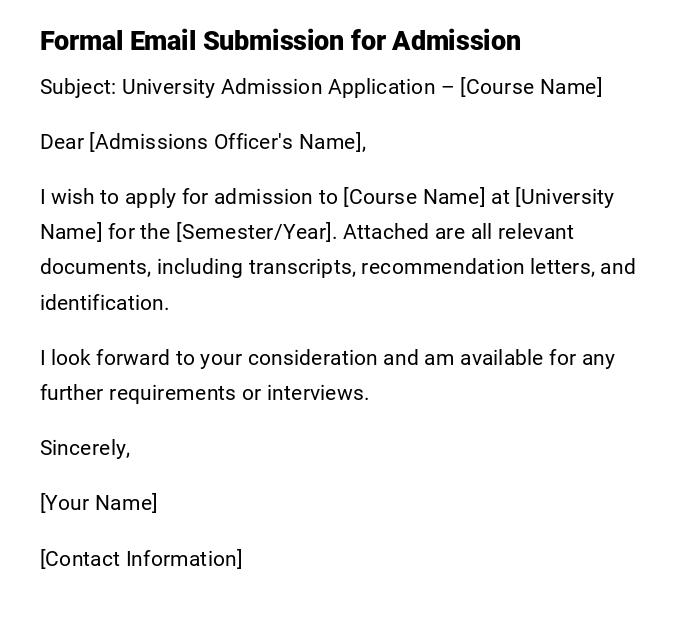The width and height of the screenshot is (700, 621).
Task: Select the [Contact Information] placeholder
Action: (141, 559)
